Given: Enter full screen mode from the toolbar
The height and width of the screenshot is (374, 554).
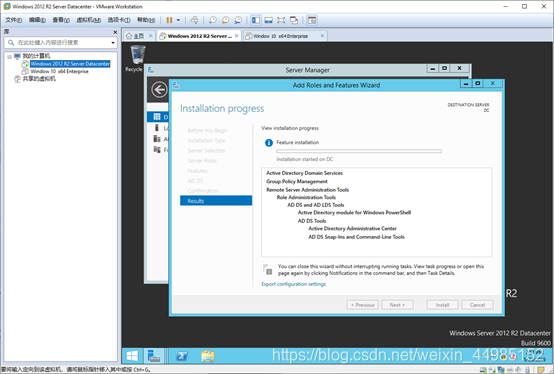Looking at the screenshot, I should [281, 20].
